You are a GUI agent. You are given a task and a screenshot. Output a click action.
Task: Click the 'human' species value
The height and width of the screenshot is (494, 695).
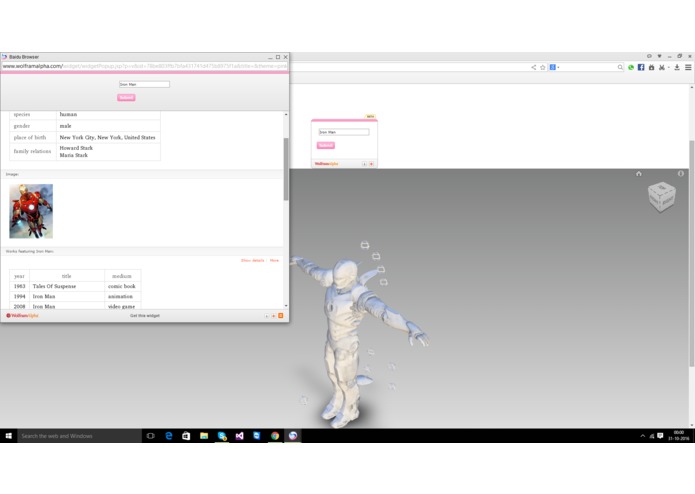coord(68,114)
